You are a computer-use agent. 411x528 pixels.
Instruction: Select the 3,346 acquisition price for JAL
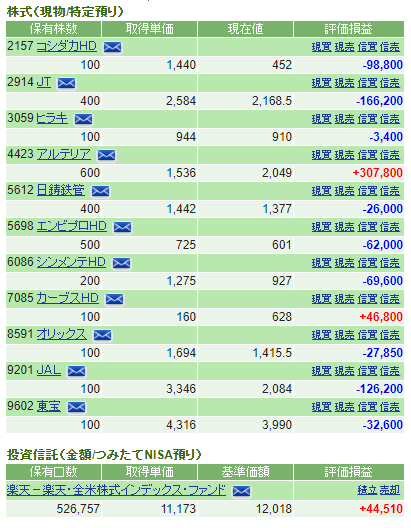pyautogui.click(x=181, y=389)
